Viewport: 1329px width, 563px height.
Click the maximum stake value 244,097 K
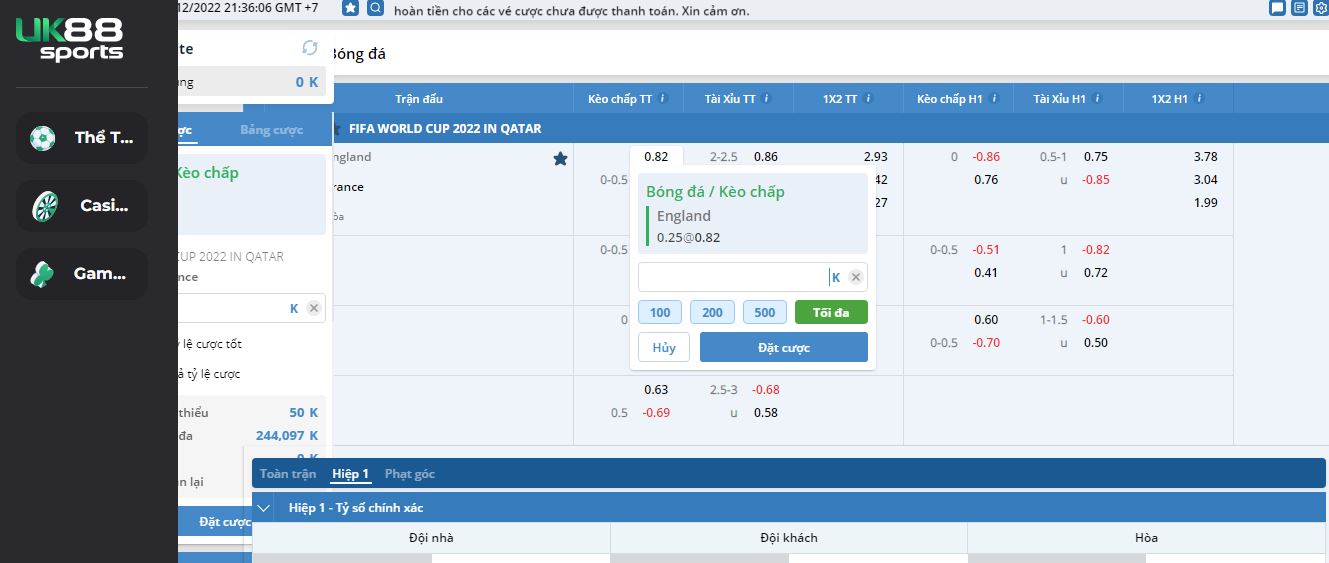287,435
